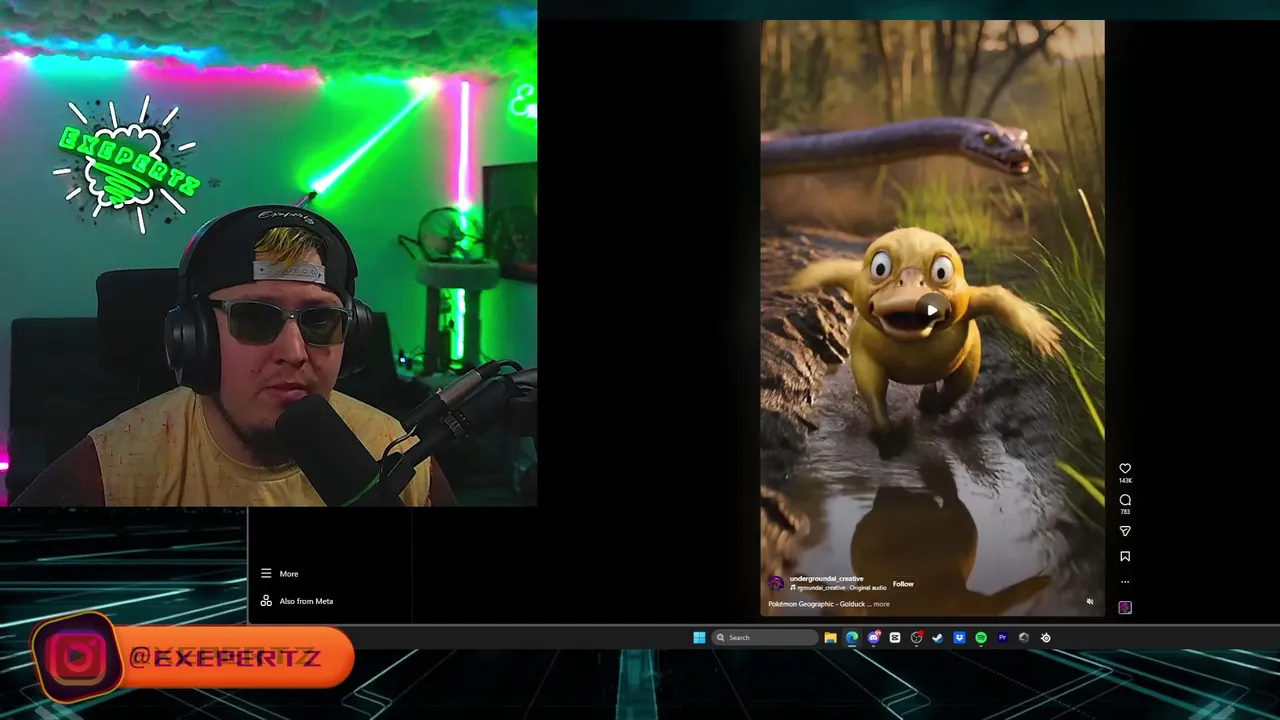Open the Windows Start menu
This screenshot has width=1280, height=720.
699,637
